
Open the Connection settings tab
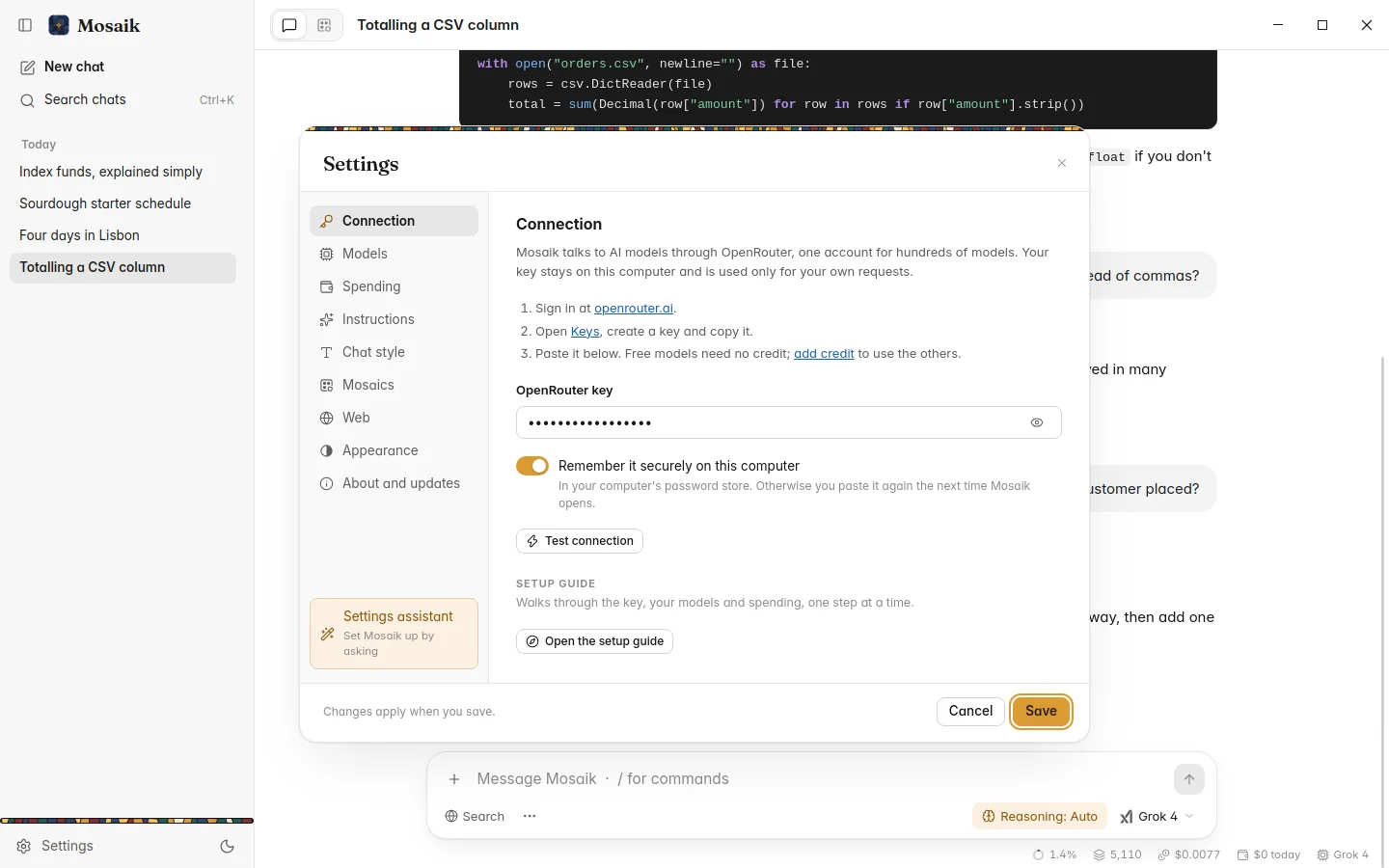point(394,221)
